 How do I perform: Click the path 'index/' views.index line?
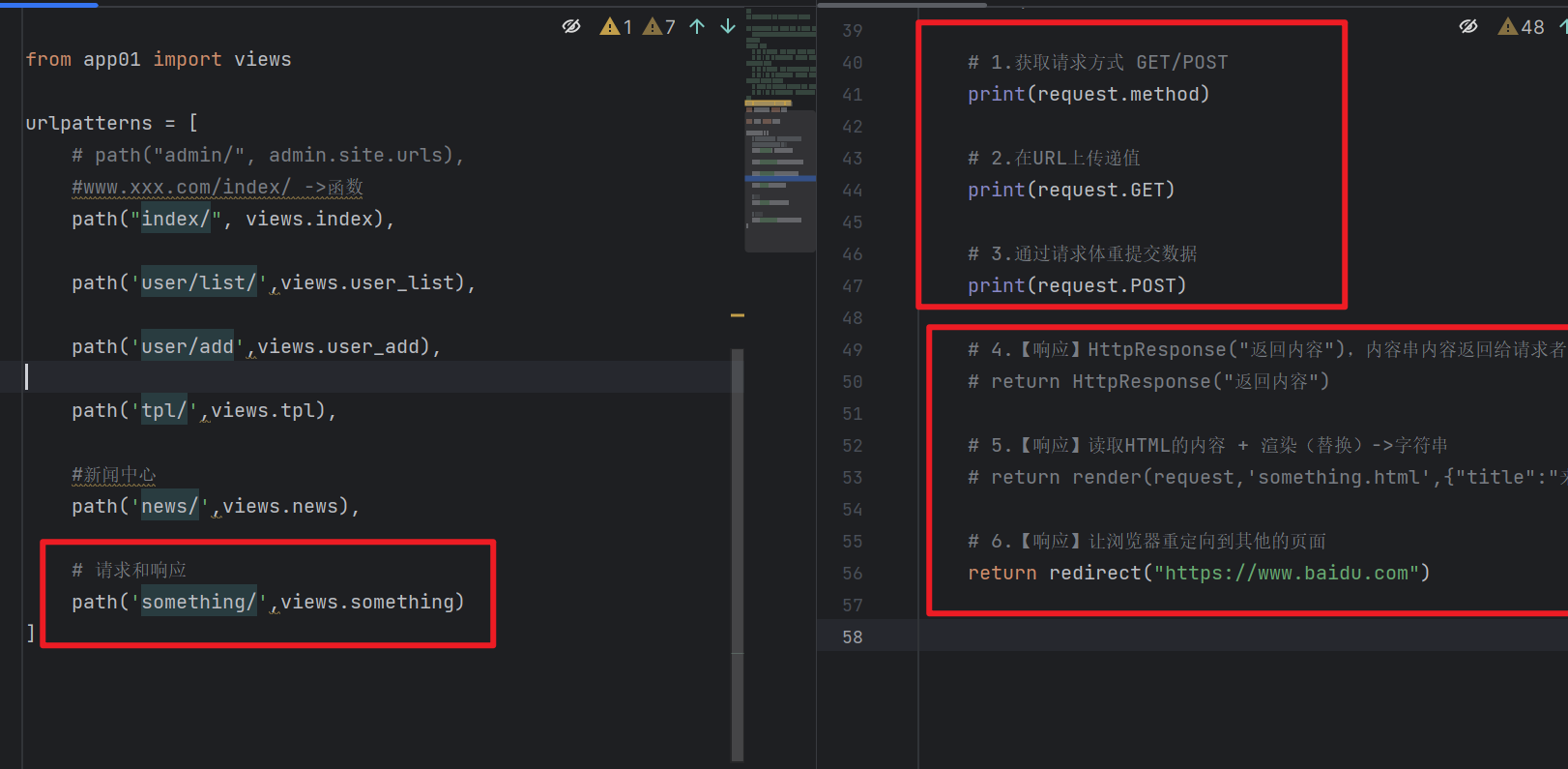[x=233, y=219]
